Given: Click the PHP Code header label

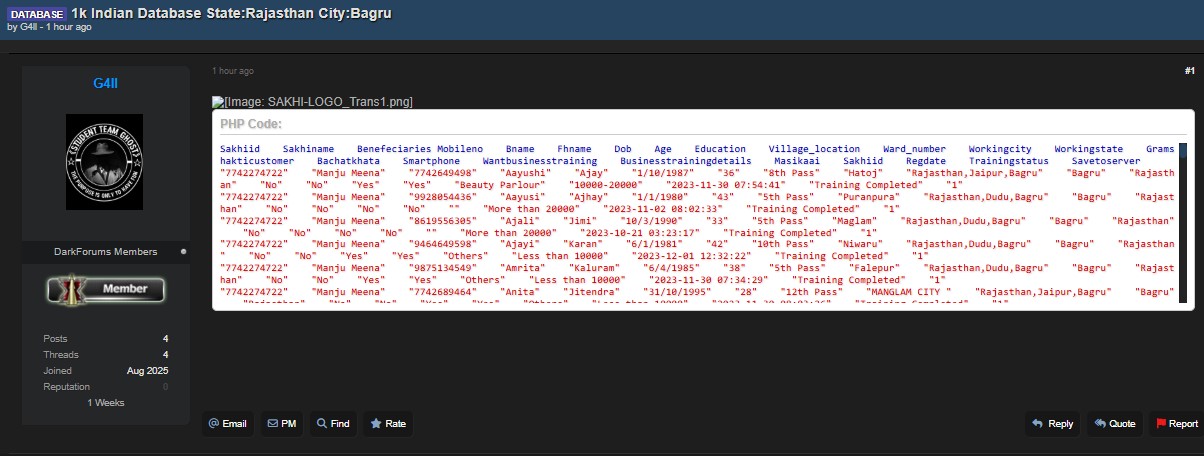Looking at the screenshot, I should coord(250,124).
